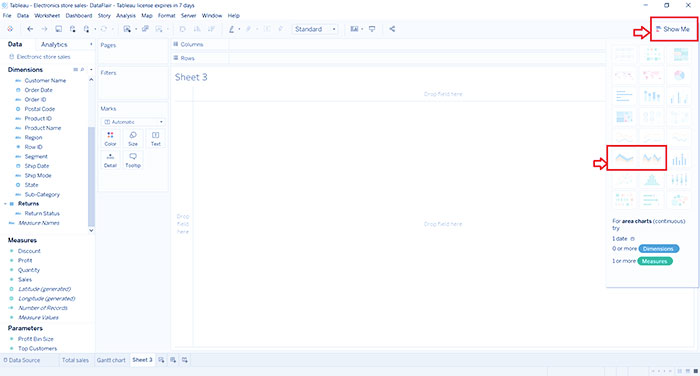Screen dimensions: 700x376
Task: Click the Color mark card
Action: tap(110, 139)
